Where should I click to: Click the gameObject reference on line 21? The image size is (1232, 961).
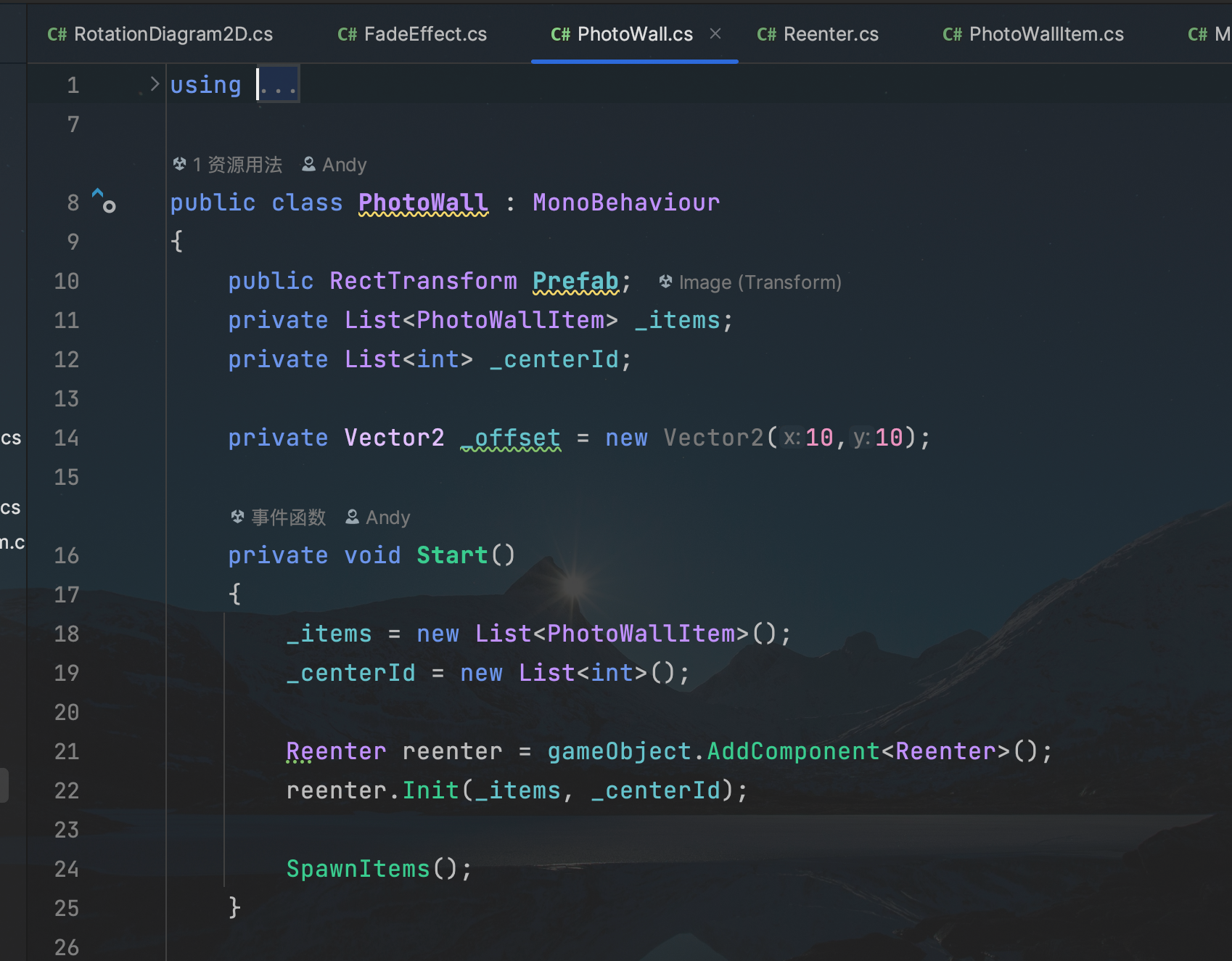coord(620,751)
